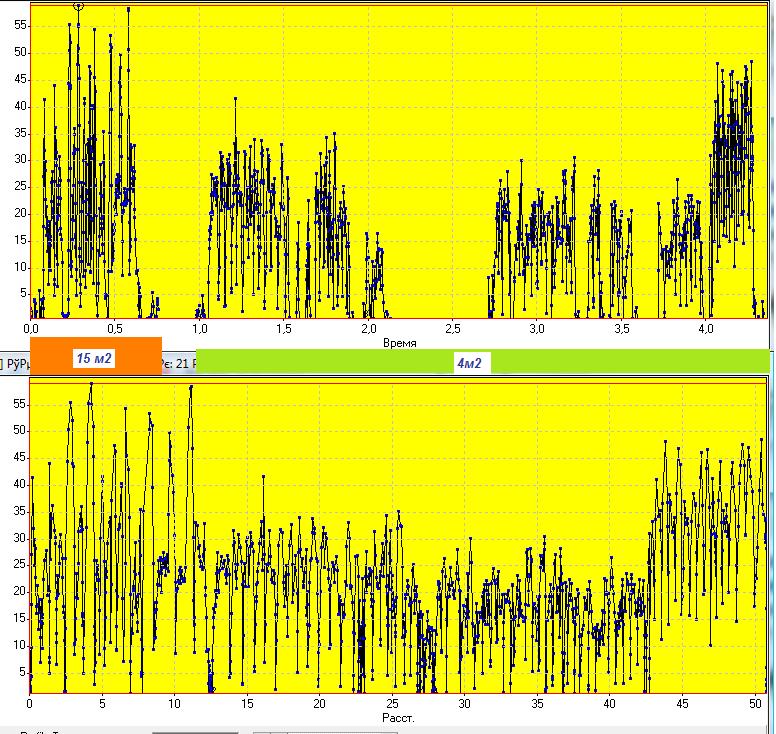Click the 30 label on the lower chart's vertical axis

pyautogui.click(x=20, y=538)
